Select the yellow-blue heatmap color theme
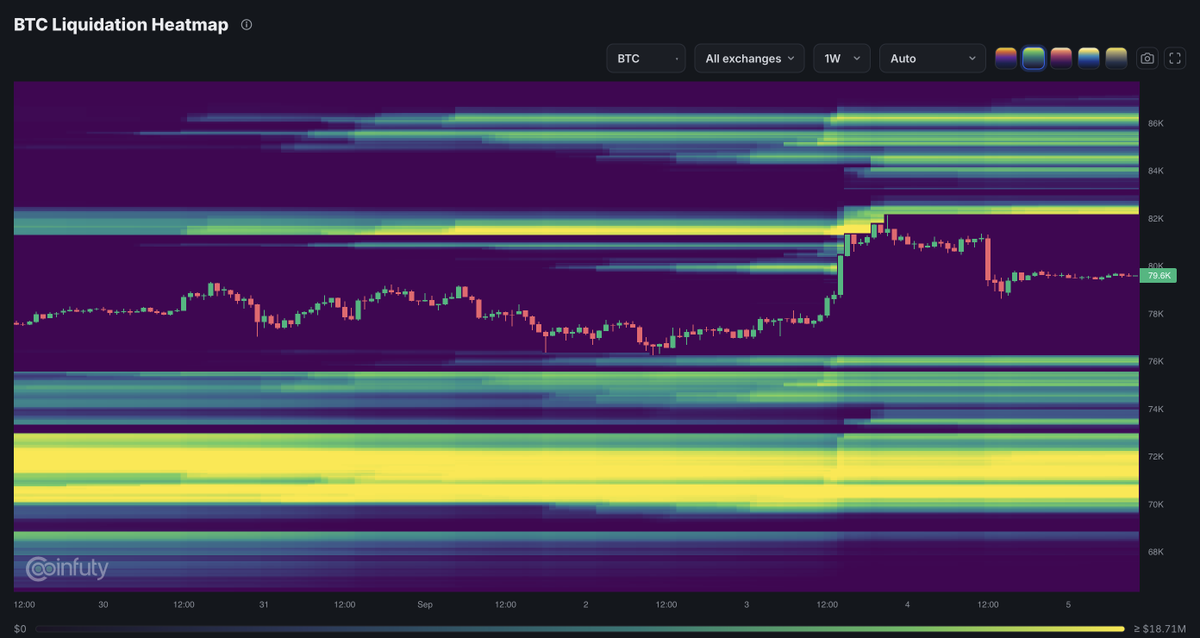This screenshot has height=638, width=1200. pos(1089,58)
